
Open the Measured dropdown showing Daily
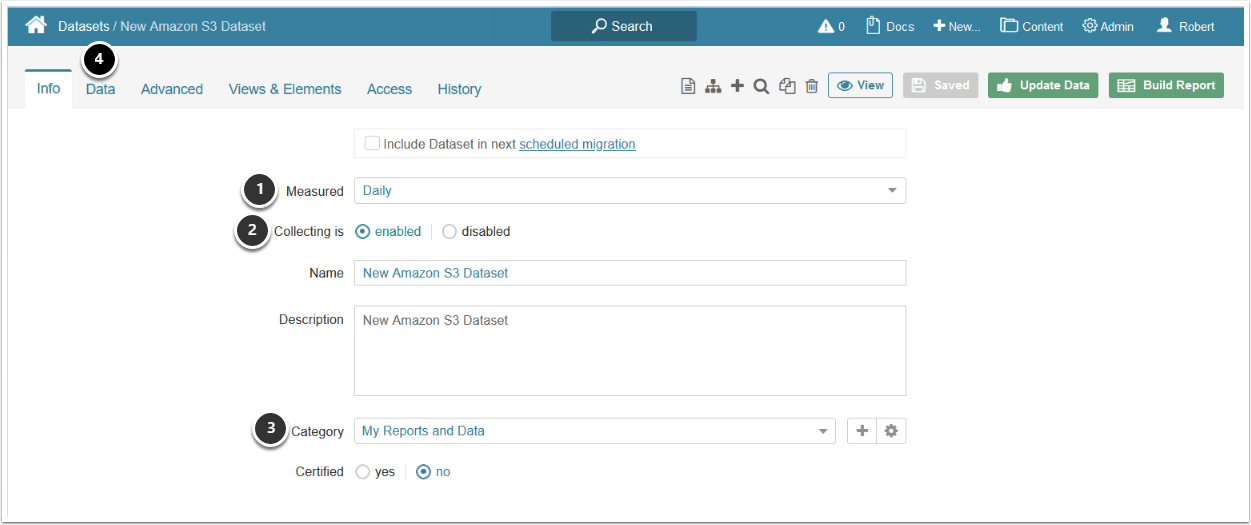(x=630, y=191)
